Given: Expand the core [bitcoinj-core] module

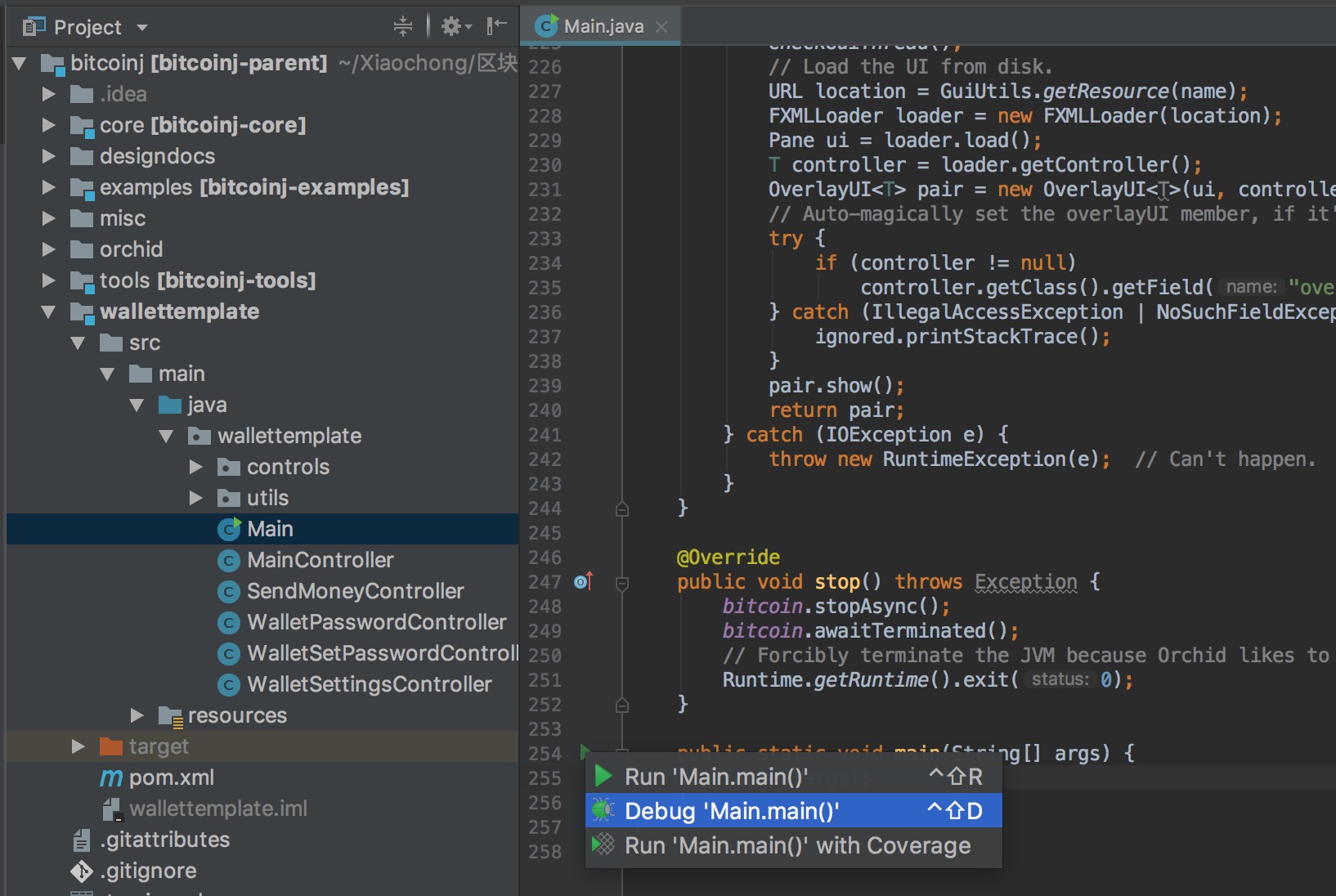Looking at the screenshot, I should point(48,125).
